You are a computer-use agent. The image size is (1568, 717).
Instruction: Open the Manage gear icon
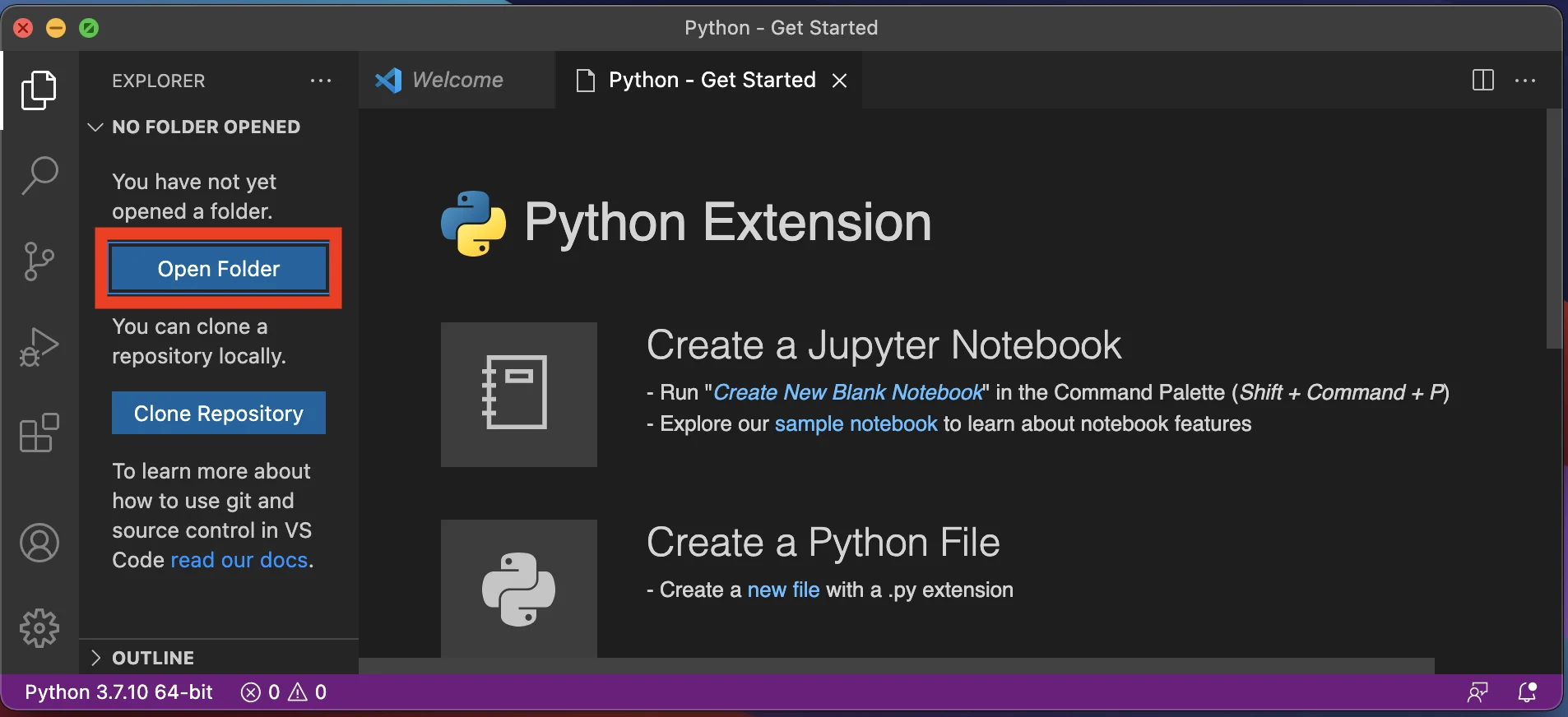click(x=39, y=628)
